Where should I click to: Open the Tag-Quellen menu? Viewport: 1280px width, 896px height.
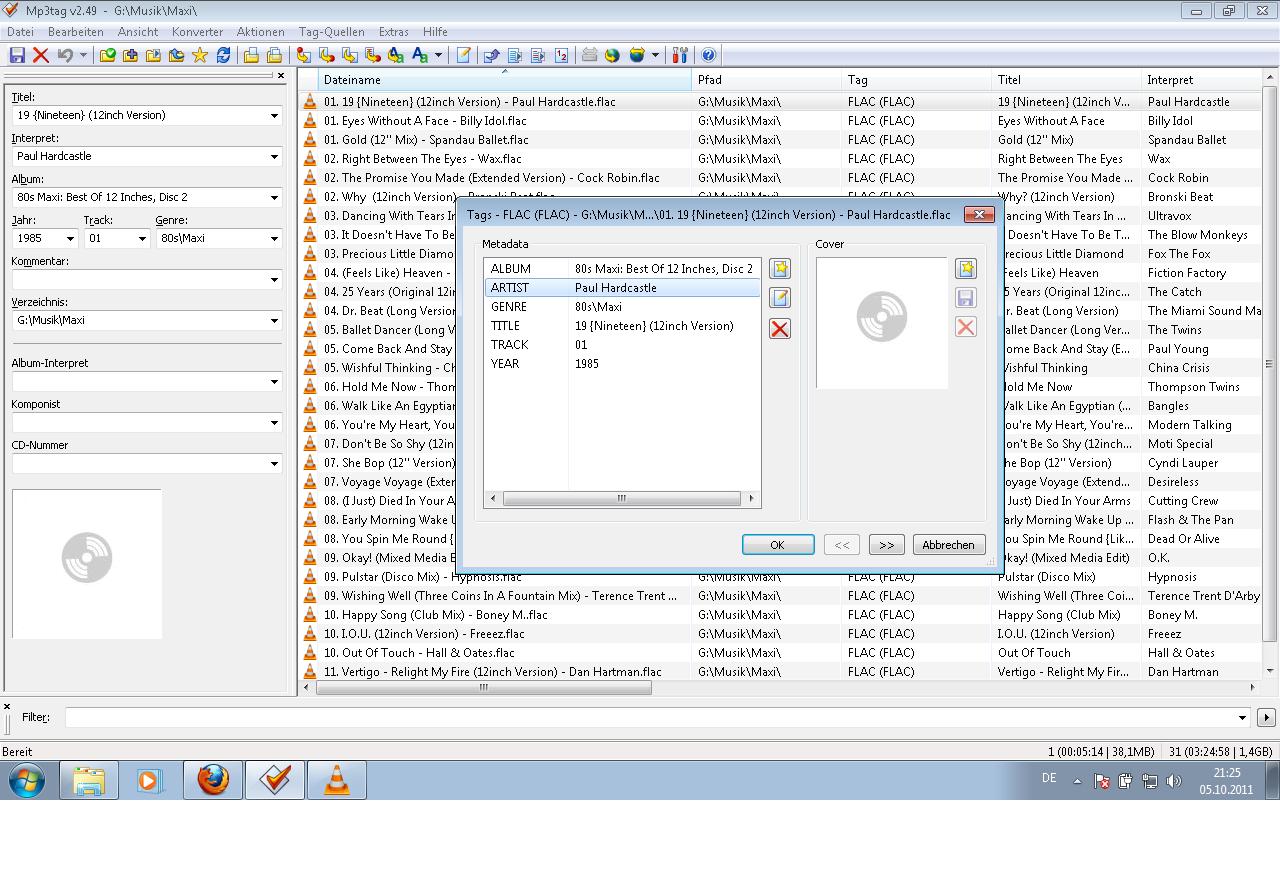click(x=331, y=32)
